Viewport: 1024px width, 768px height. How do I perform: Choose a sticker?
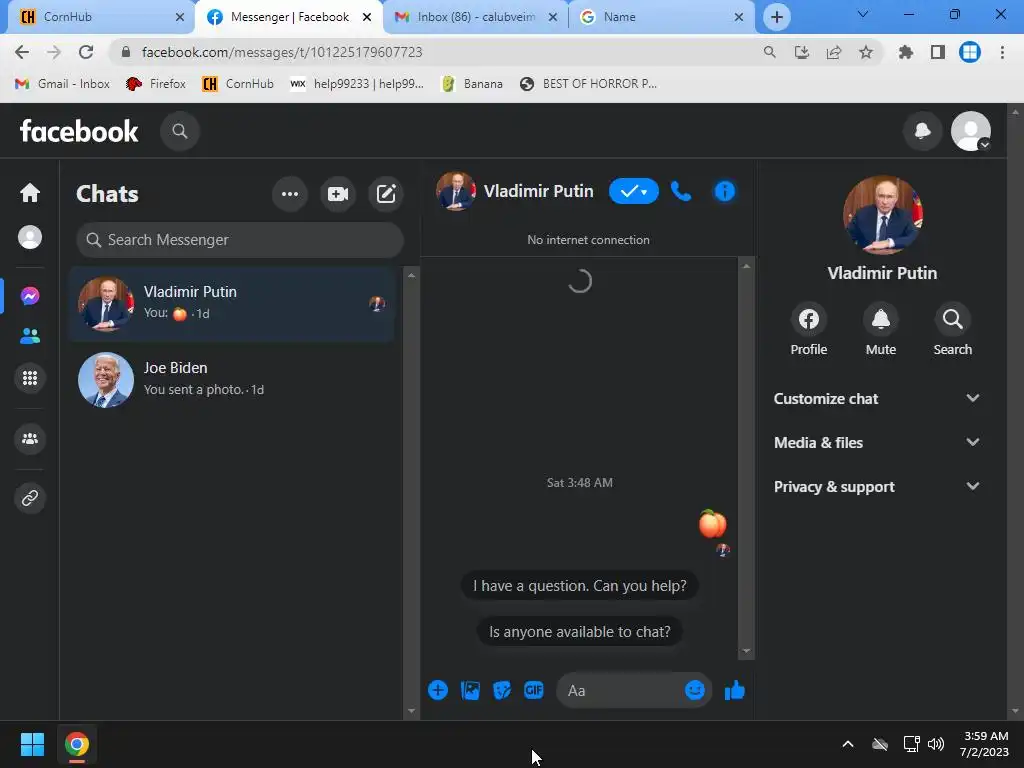[502, 690]
